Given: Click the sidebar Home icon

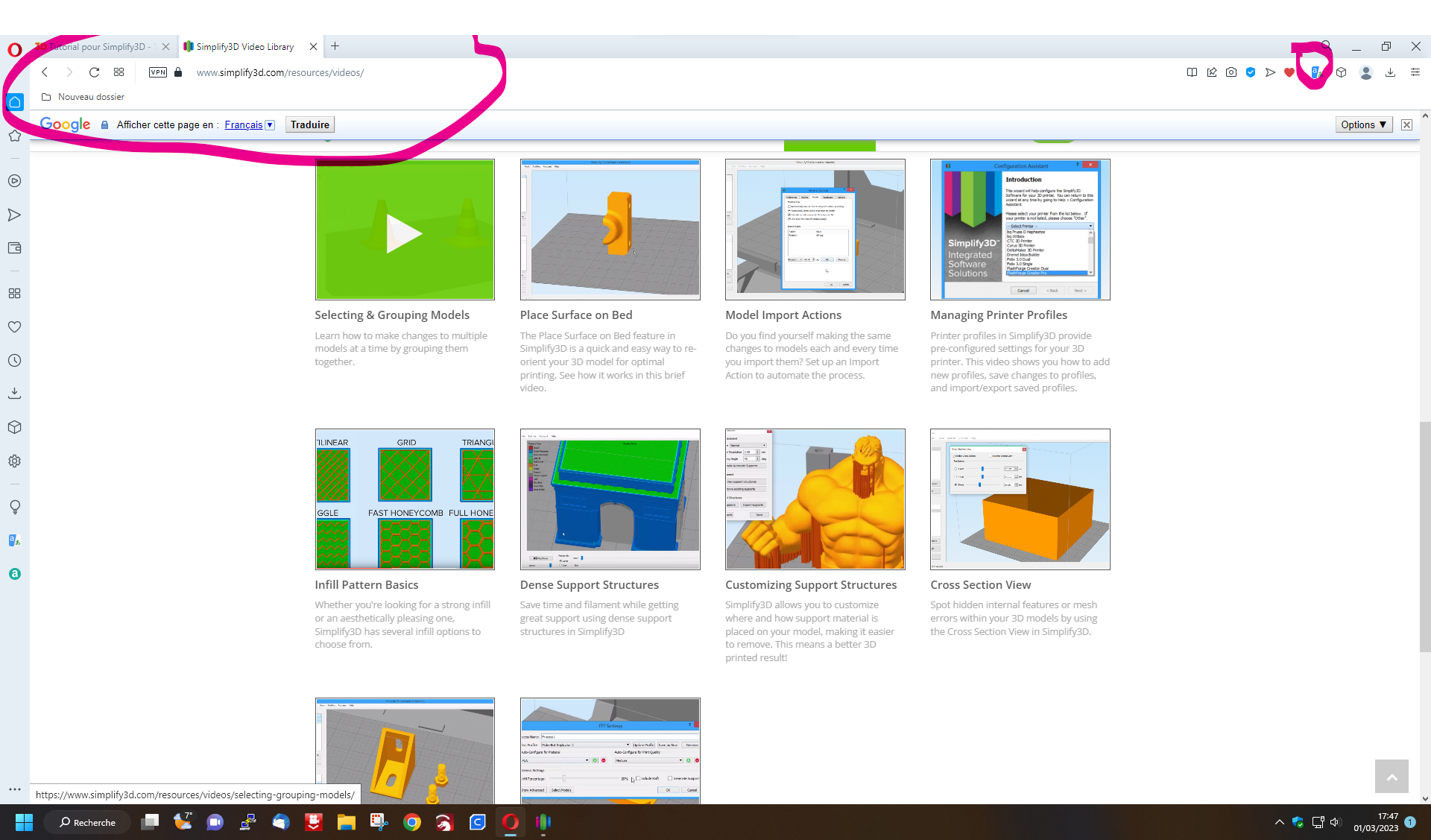Looking at the screenshot, I should coord(15,102).
